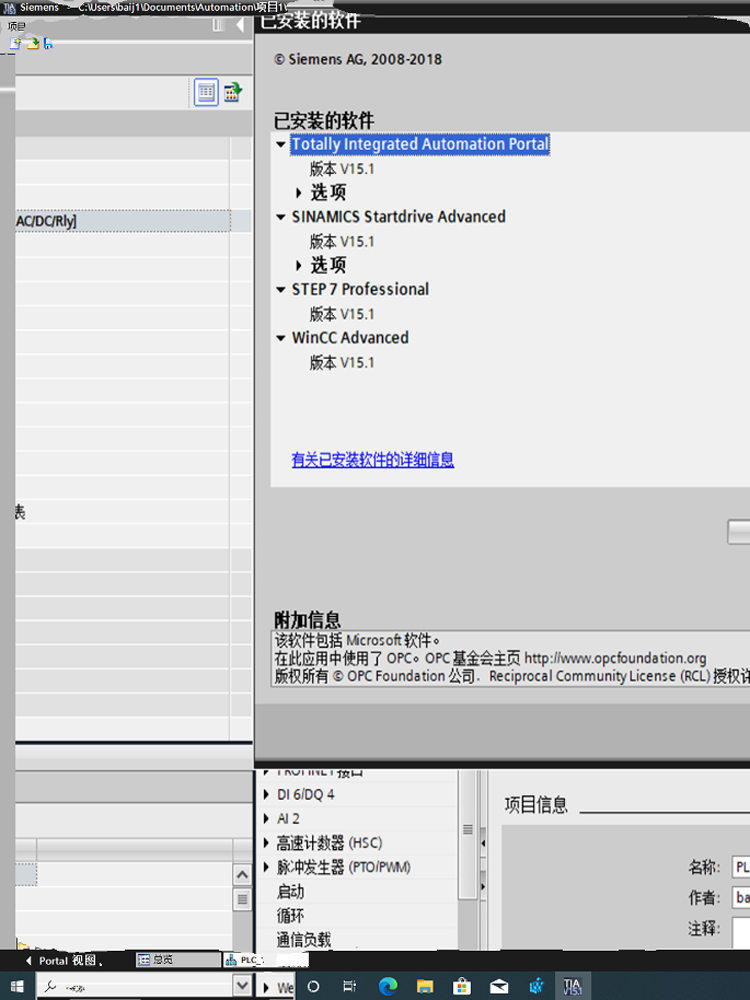Click the open project folder icon

tap(32, 43)
